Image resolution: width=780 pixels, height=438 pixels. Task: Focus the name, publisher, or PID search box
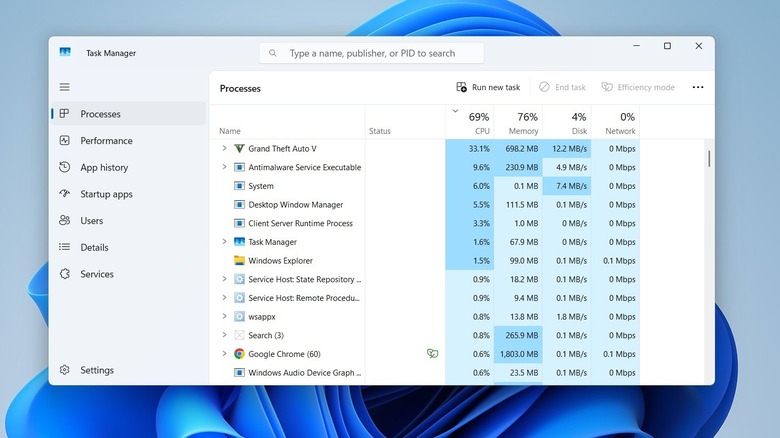click(x=371, y=53)
